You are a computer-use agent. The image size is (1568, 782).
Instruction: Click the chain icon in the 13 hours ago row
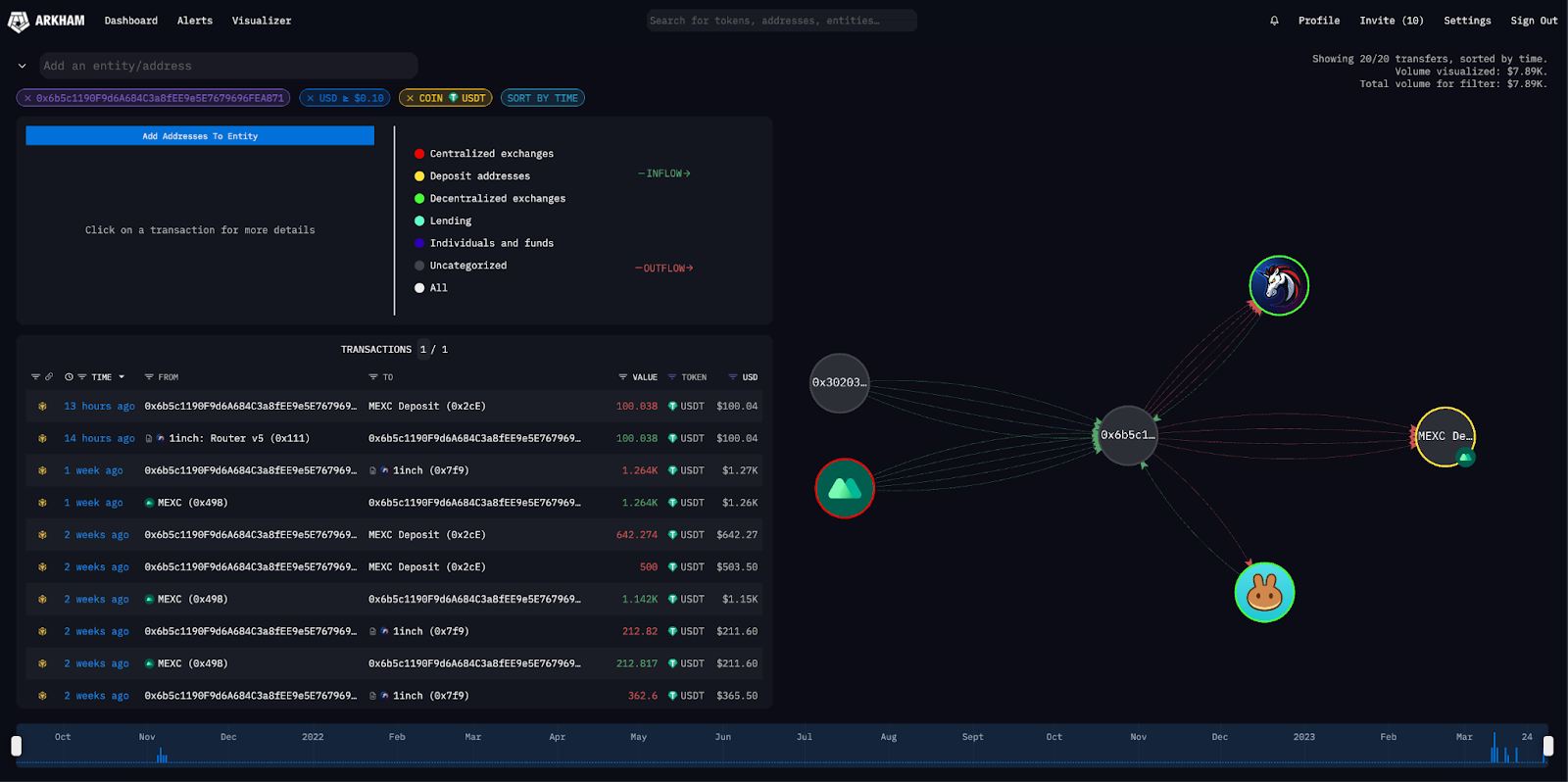(x=42, y=406)
